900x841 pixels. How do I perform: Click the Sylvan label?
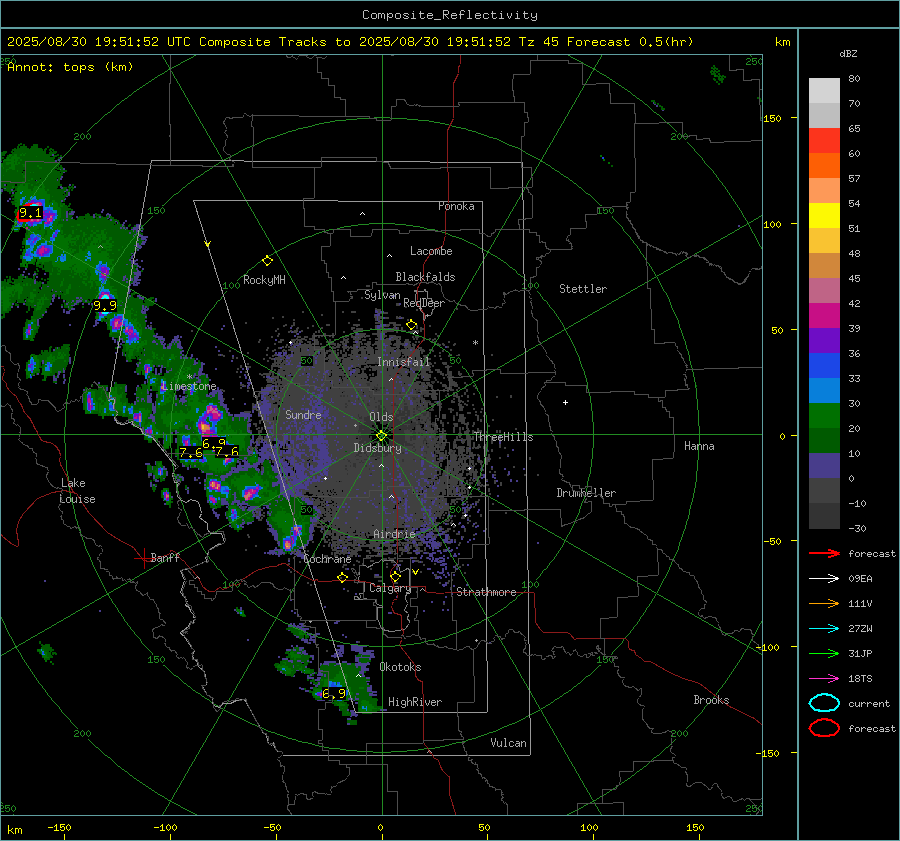pyautogui.click(x=382, y=295)
